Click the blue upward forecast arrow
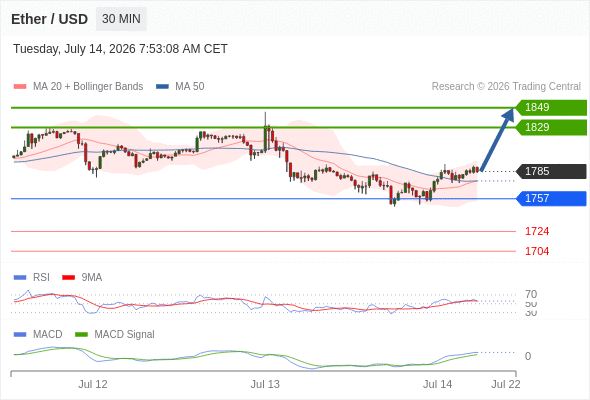590x400 pixels. pos(497,140)
